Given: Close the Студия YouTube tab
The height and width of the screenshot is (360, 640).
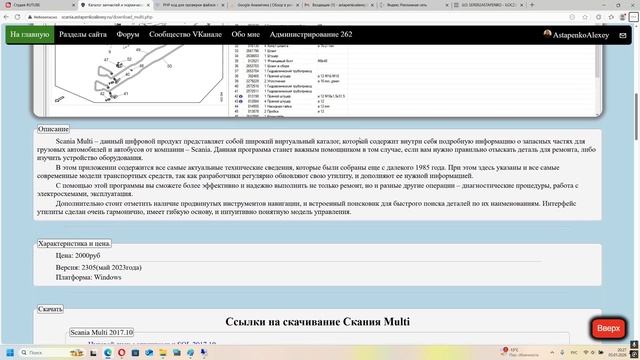Looking at the screenshot, I should point(73,5).
